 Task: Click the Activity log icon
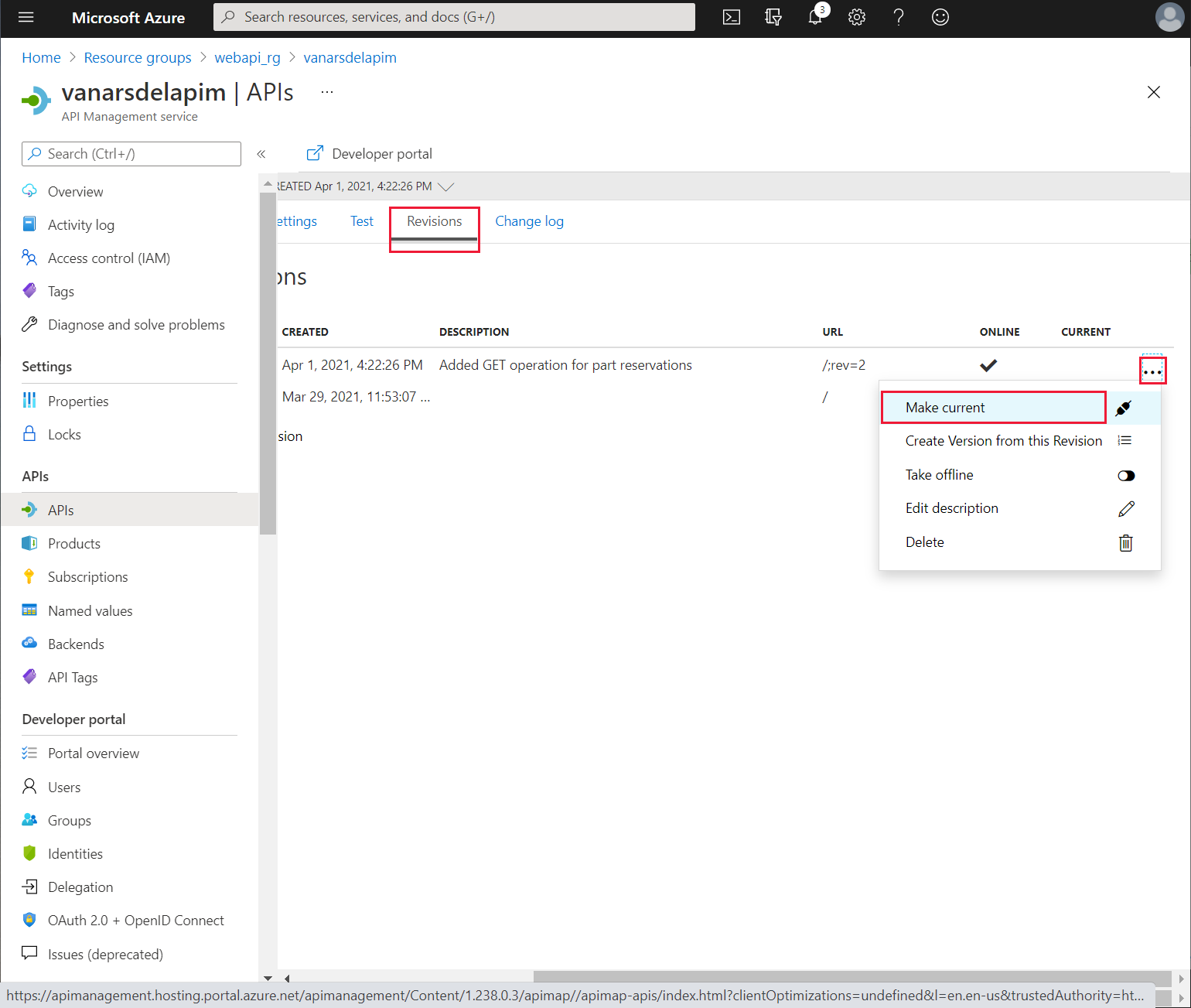coord(29,224)
